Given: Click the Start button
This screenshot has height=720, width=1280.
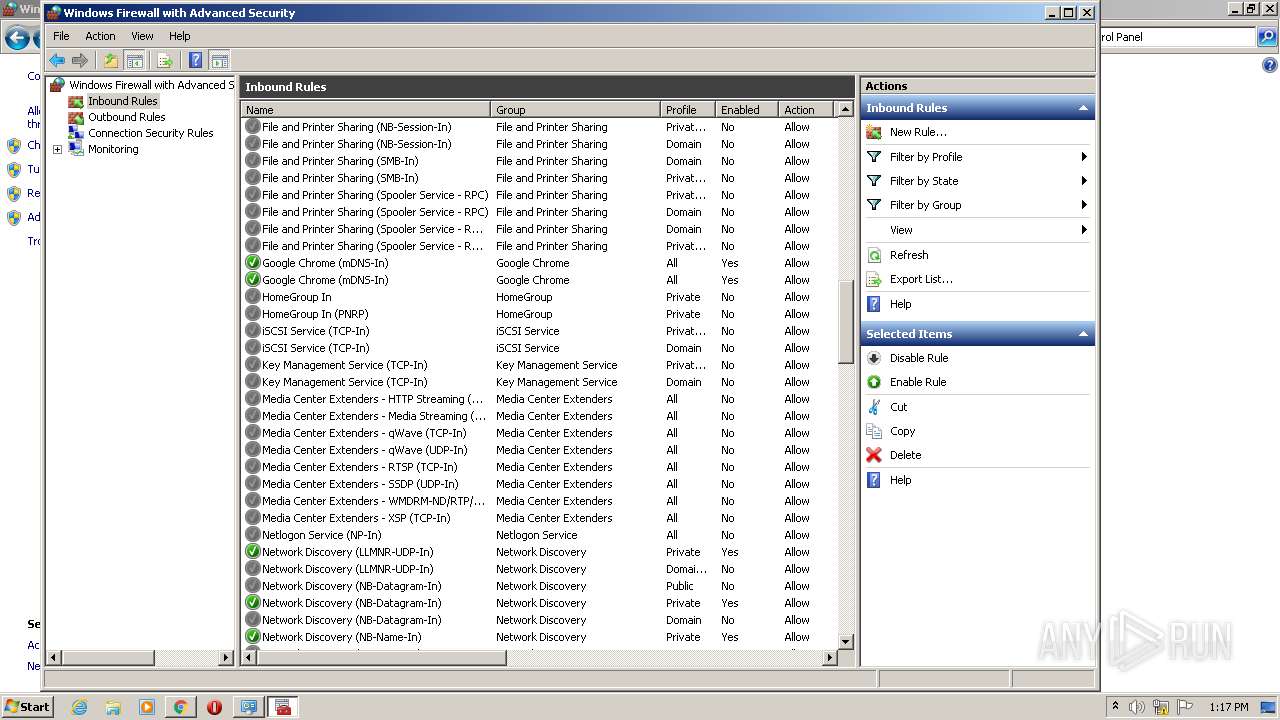Looking at the screenshot, I should point(27,706).
